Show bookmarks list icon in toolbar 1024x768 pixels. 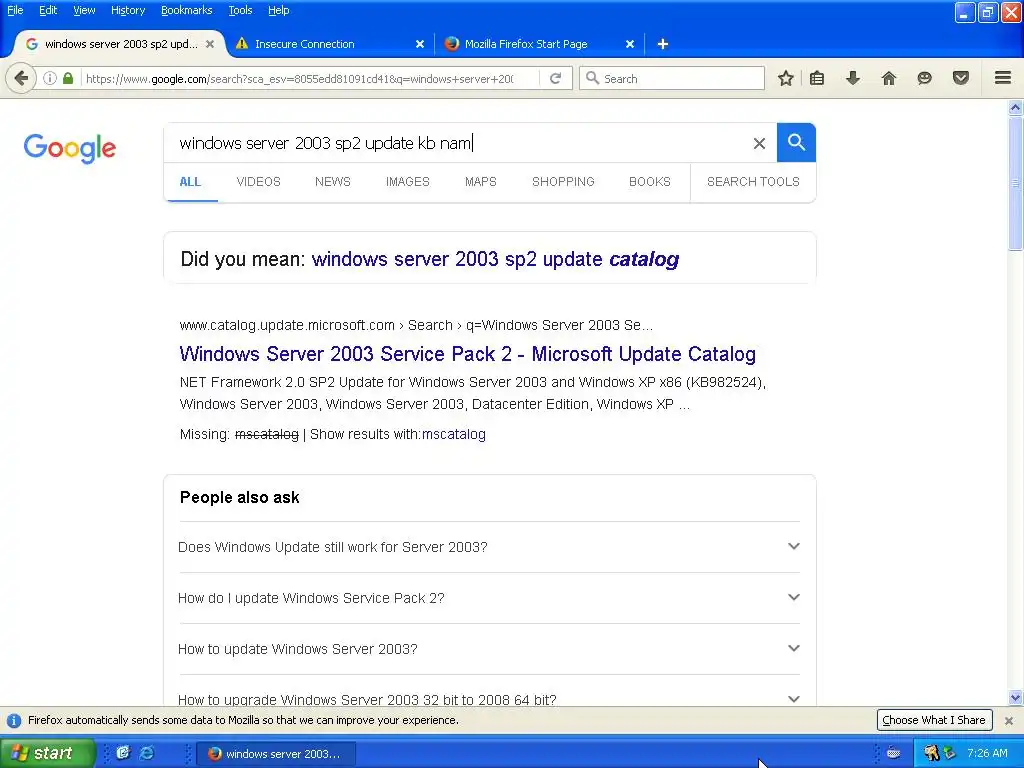pos(816,78)
